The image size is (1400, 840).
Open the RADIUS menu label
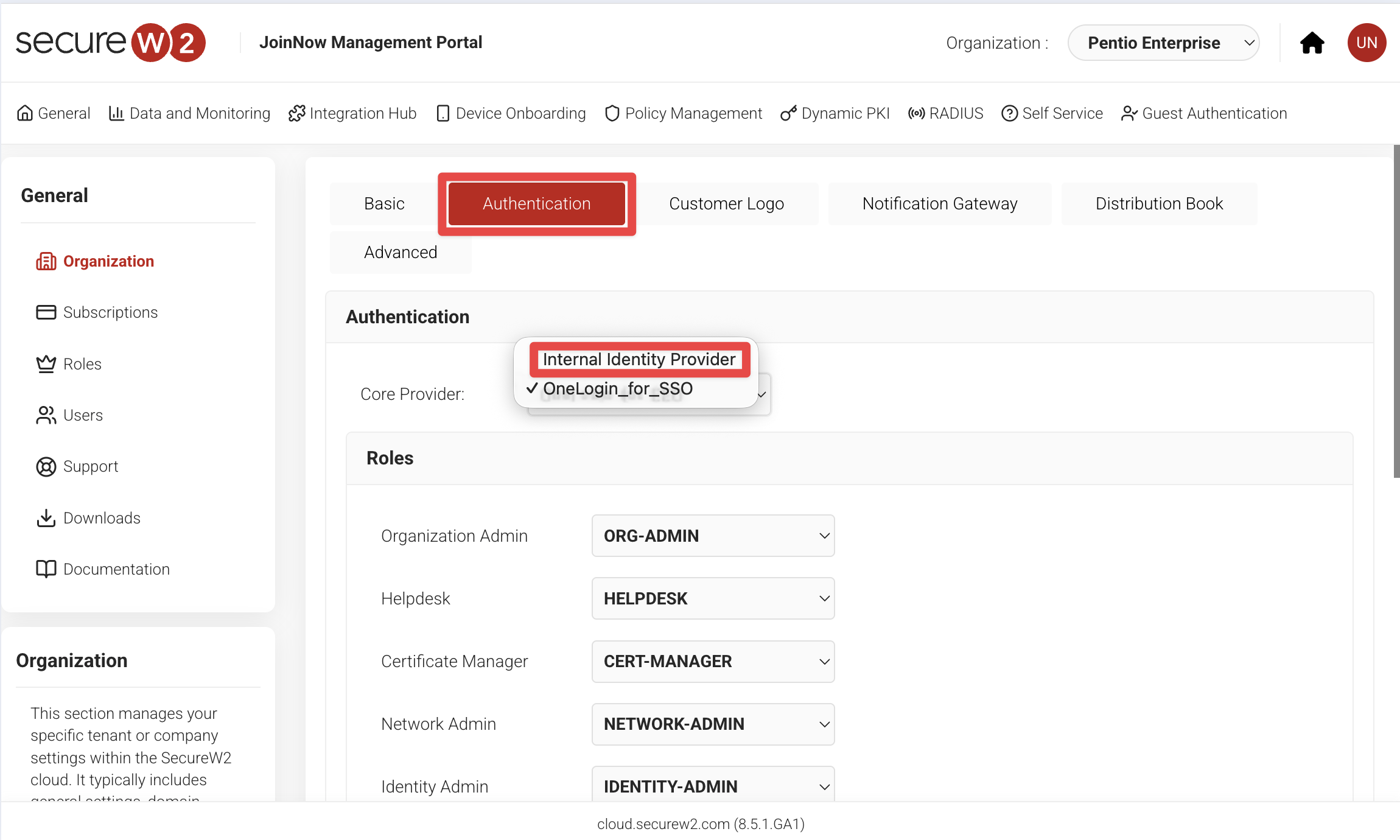956,113
